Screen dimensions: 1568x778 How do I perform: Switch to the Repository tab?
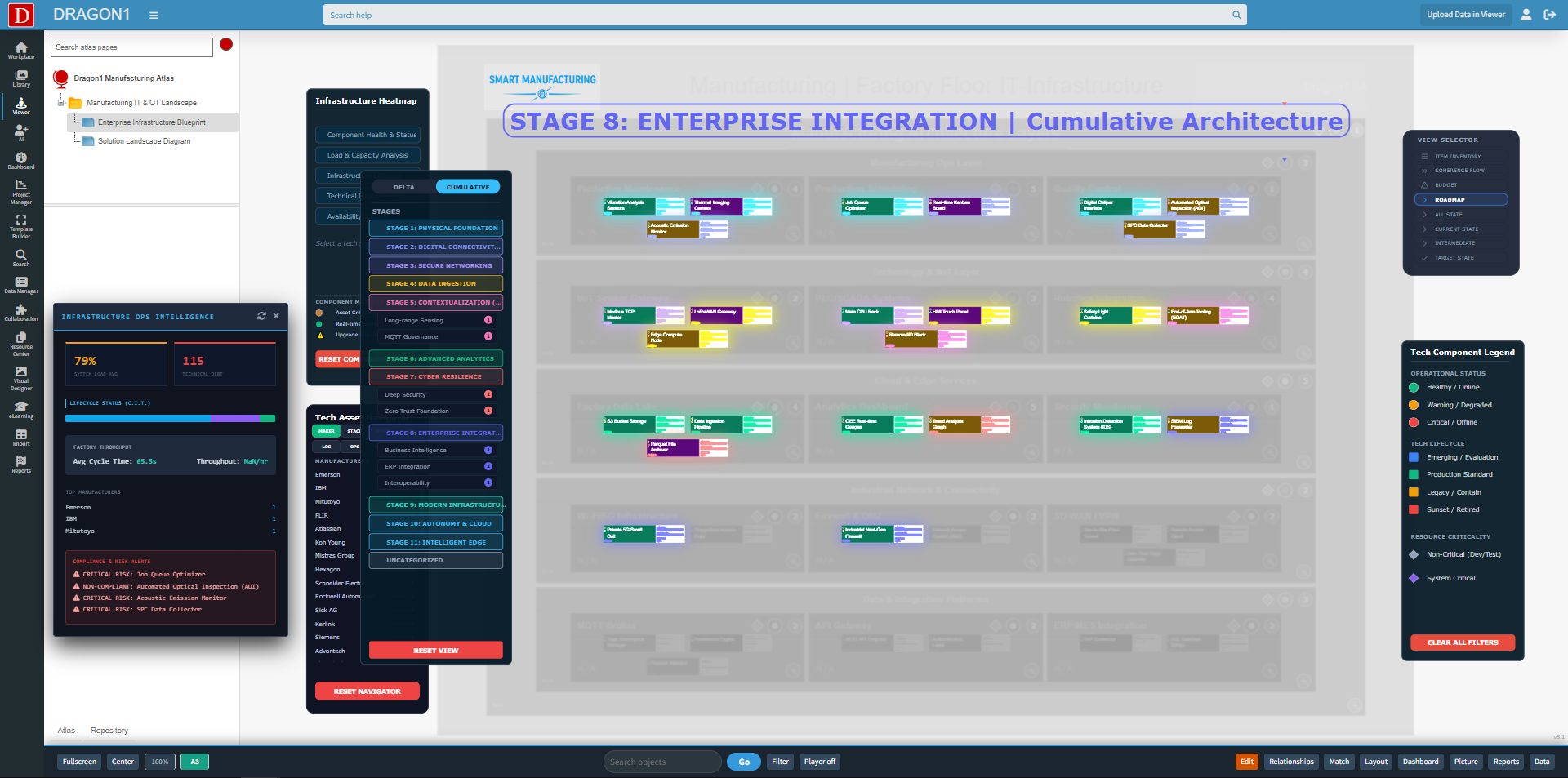click(x=109, y=730)
